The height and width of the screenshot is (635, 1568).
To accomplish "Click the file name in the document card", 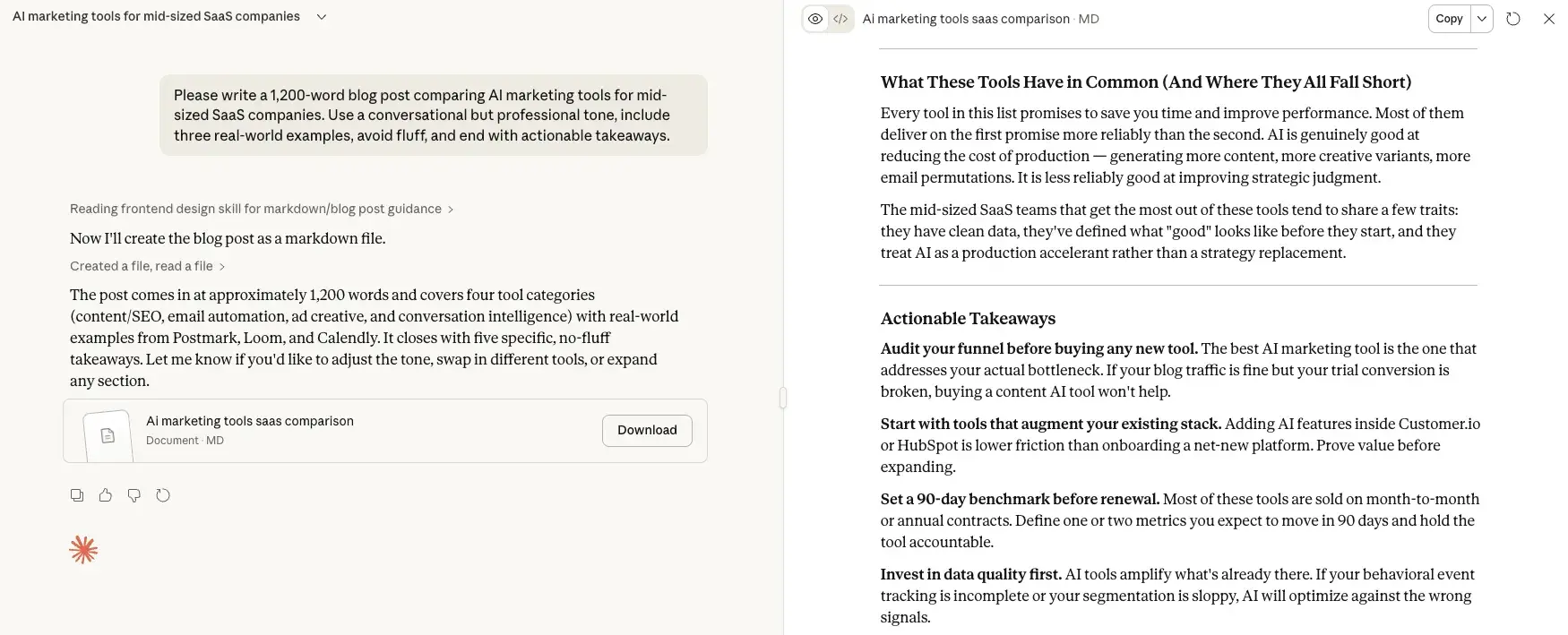I will click(x=250, y=421).
